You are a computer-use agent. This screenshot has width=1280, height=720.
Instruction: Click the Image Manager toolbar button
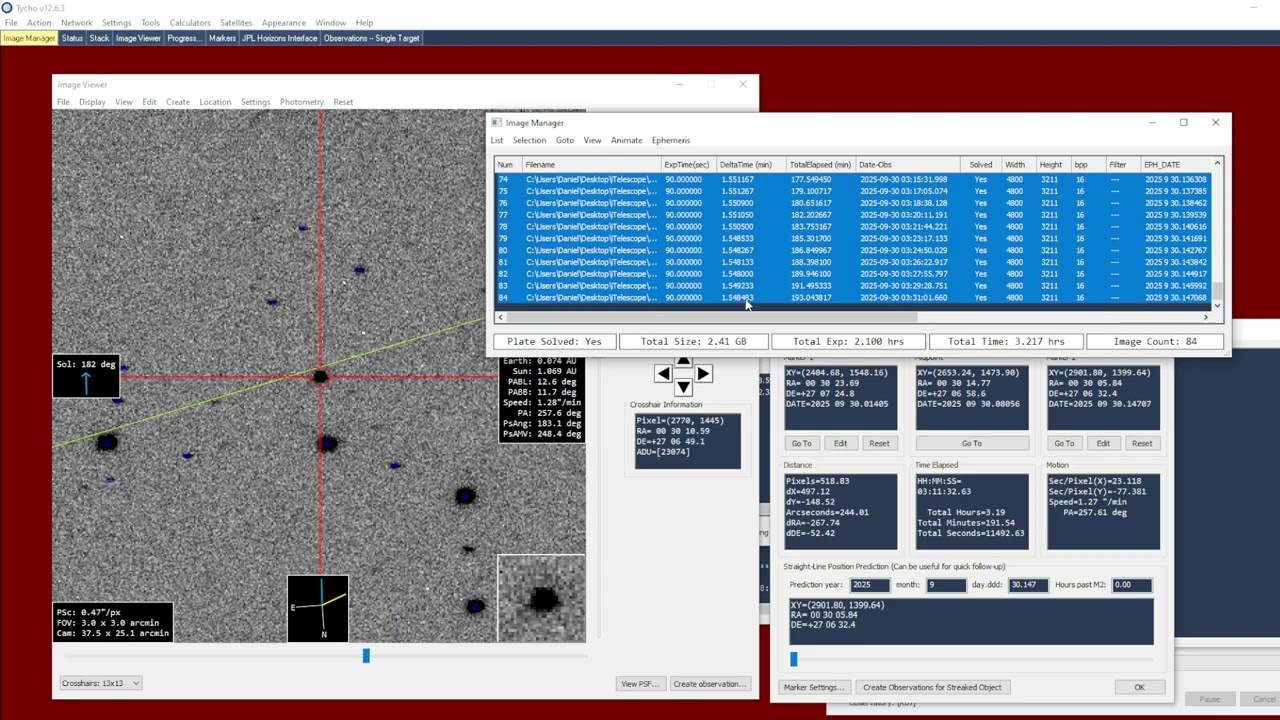pyautogui.click(x=29, y=38)
